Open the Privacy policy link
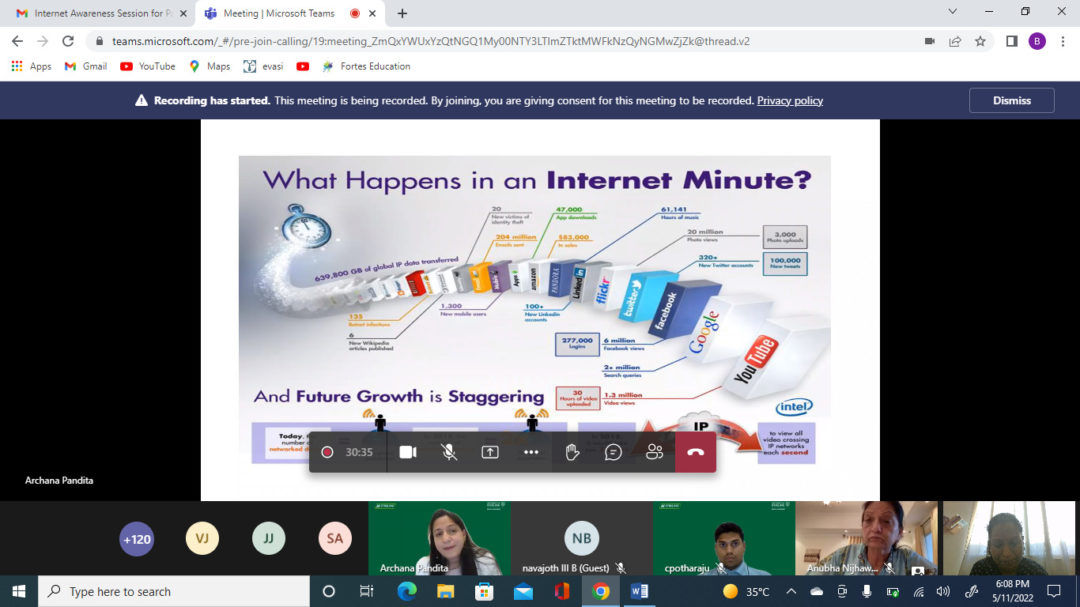 pyautogui.click(x=790, y=101)
